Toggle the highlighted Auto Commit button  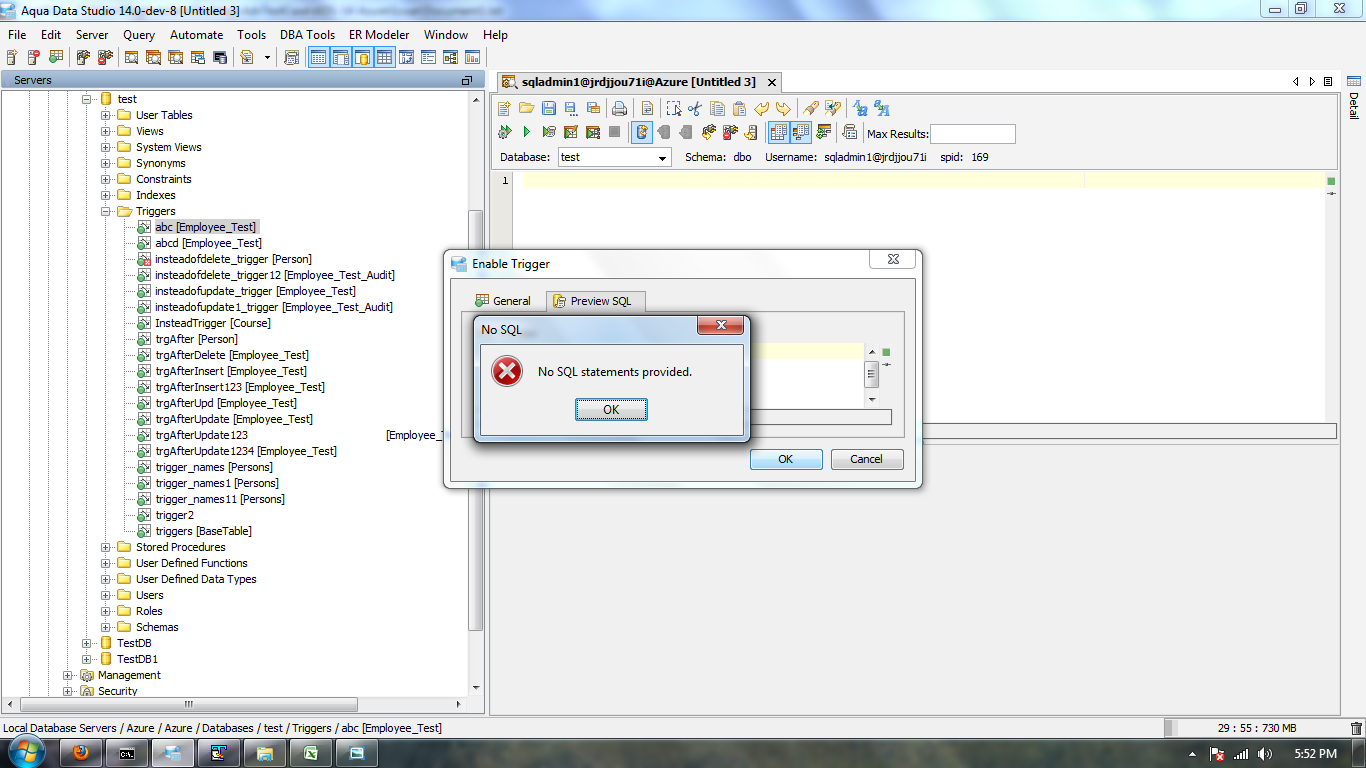[642, 132]
